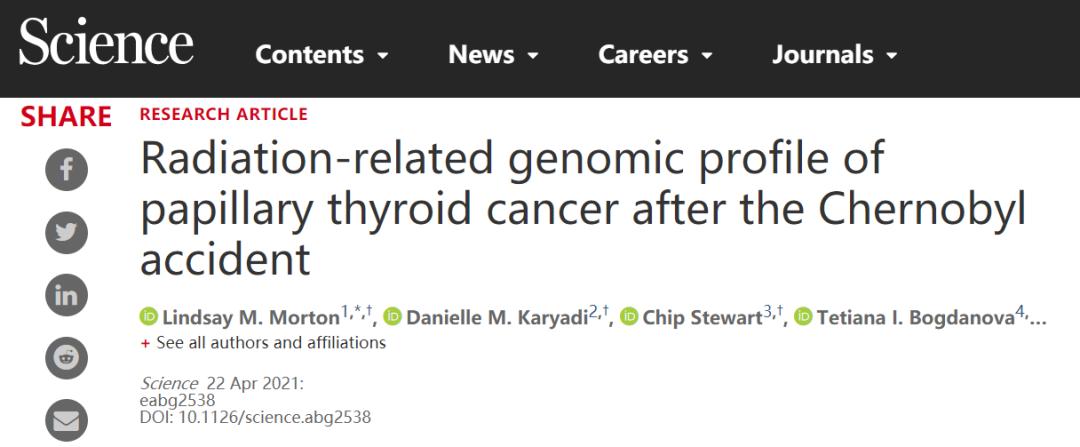Share article on Twitter

(x=68, y=232)
